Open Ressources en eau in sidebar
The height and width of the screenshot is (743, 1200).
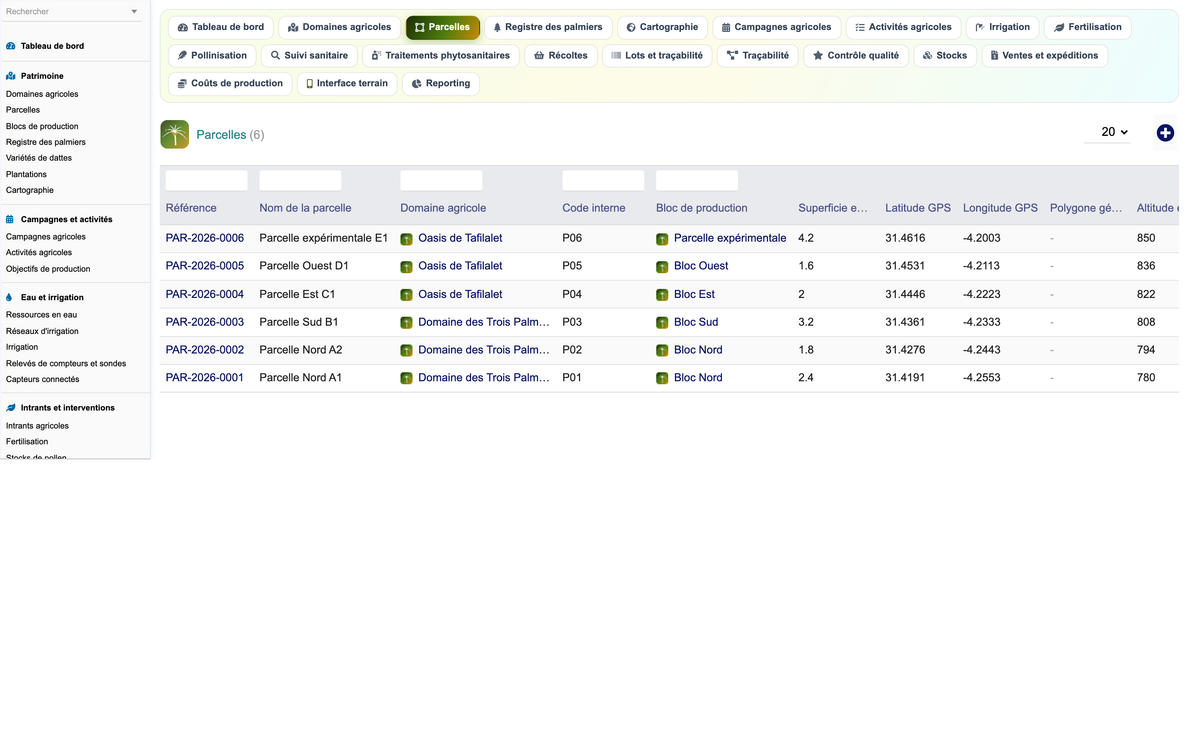[41, 315]
